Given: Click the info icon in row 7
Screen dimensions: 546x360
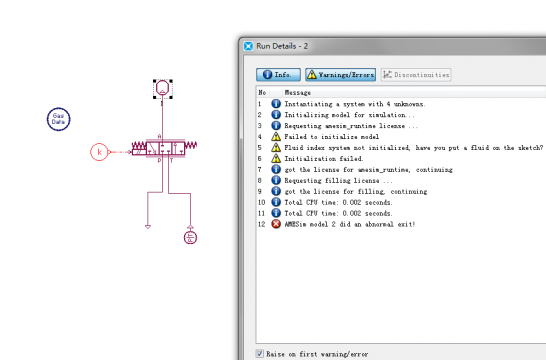Looking at the screenshot, I should pos(276,170).
